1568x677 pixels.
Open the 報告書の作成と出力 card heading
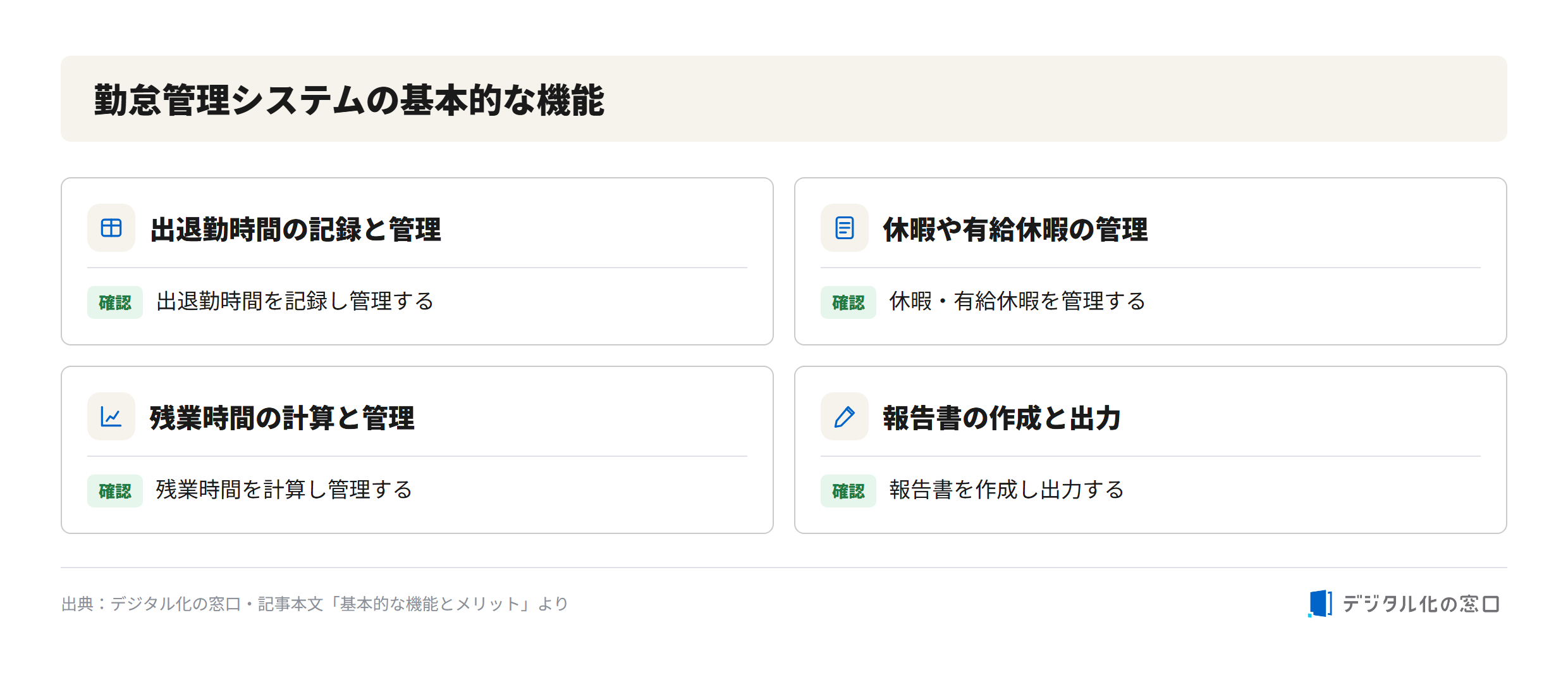(x=1002, y=418)
